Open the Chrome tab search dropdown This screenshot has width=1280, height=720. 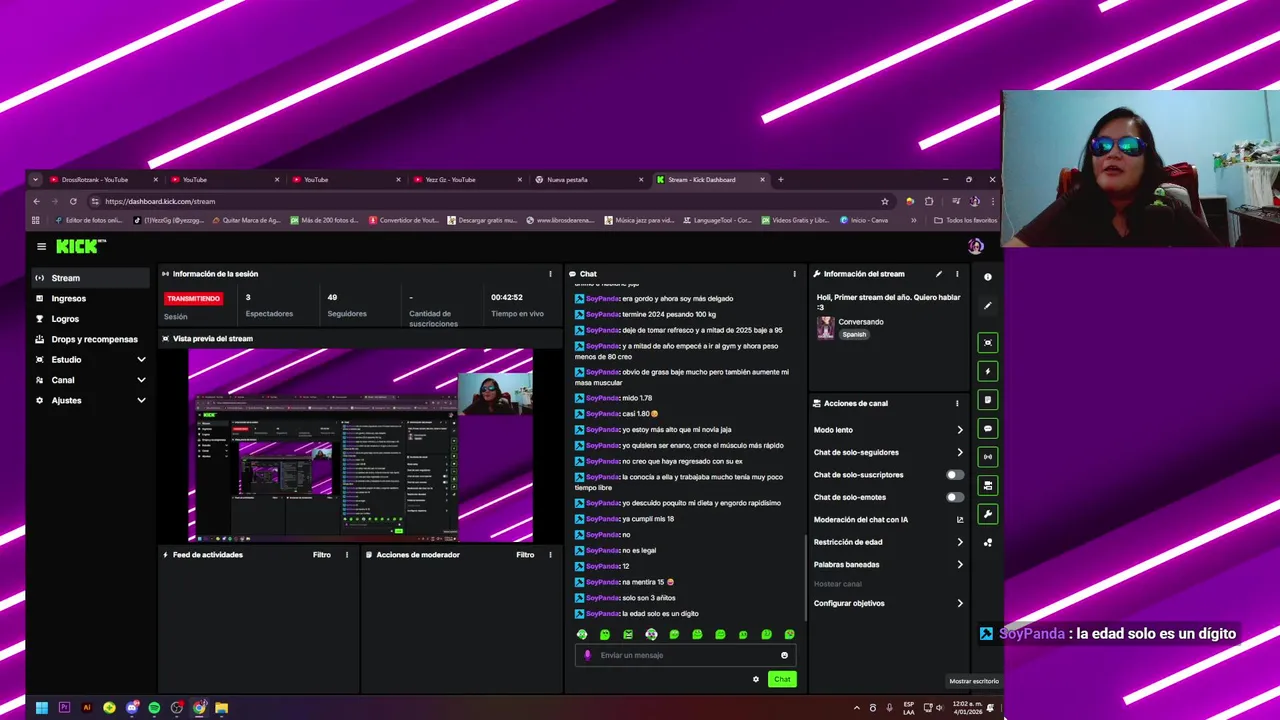click(35, 180)
